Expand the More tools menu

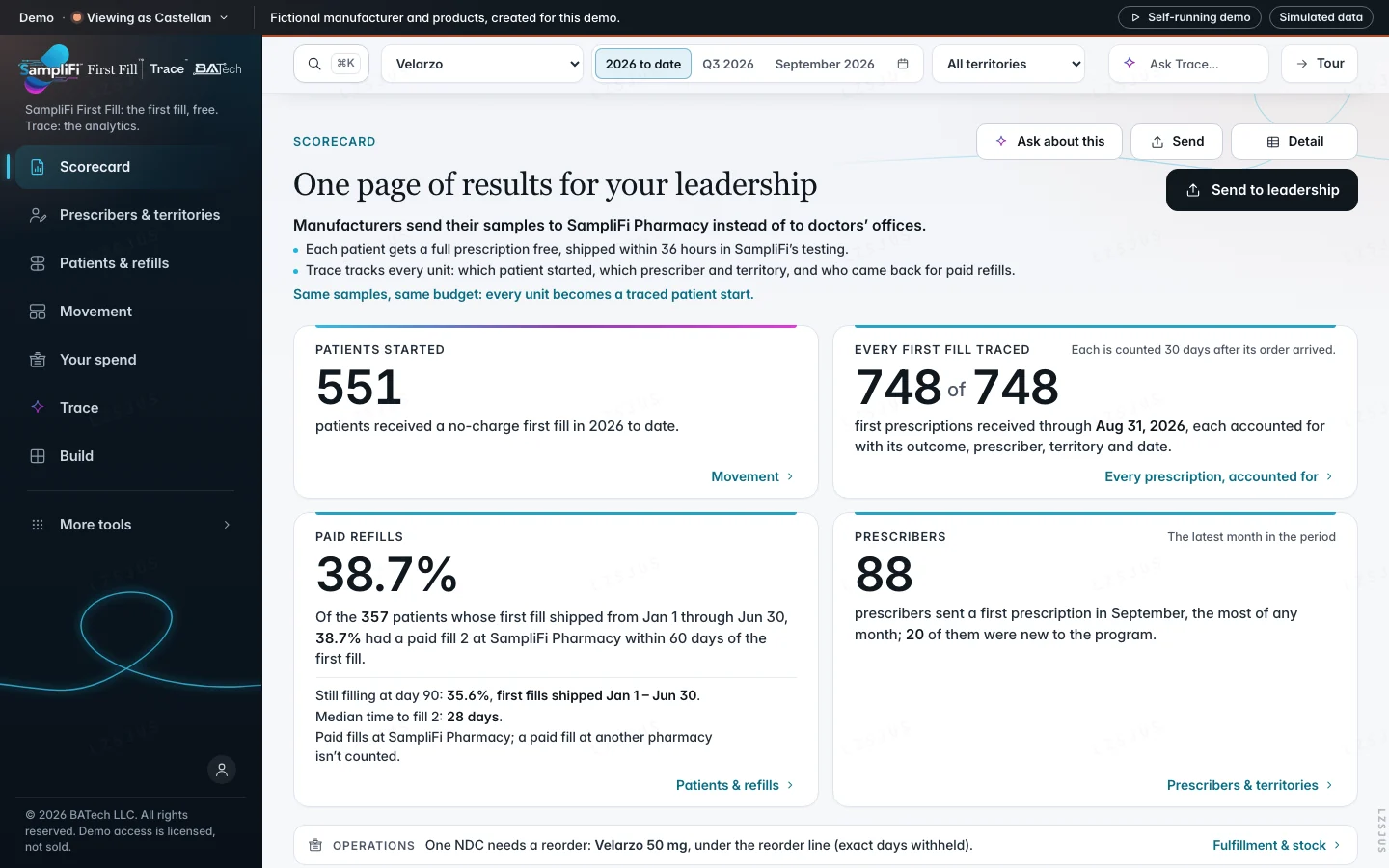click(131, 525)
